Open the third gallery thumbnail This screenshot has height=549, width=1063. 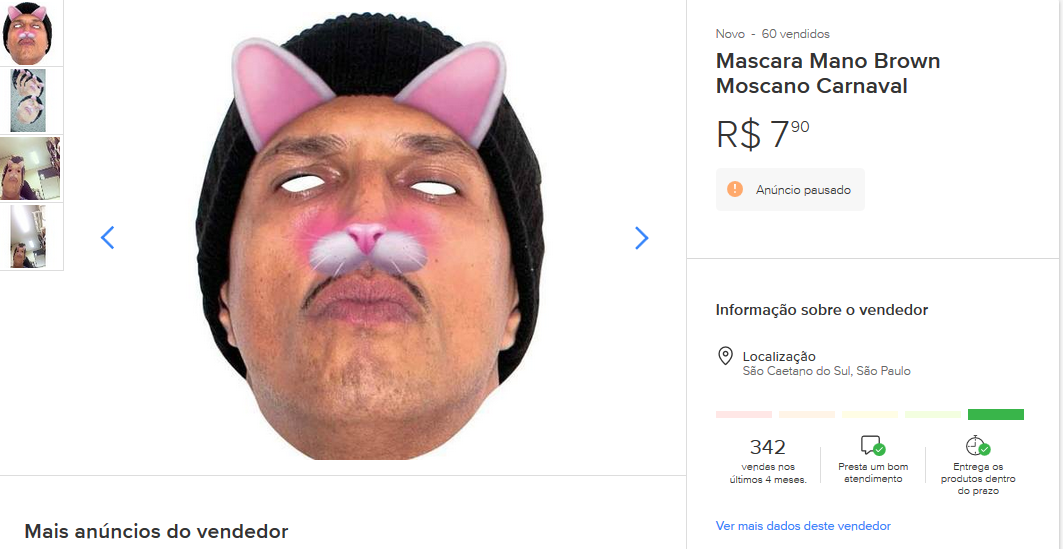coord(32,169)
